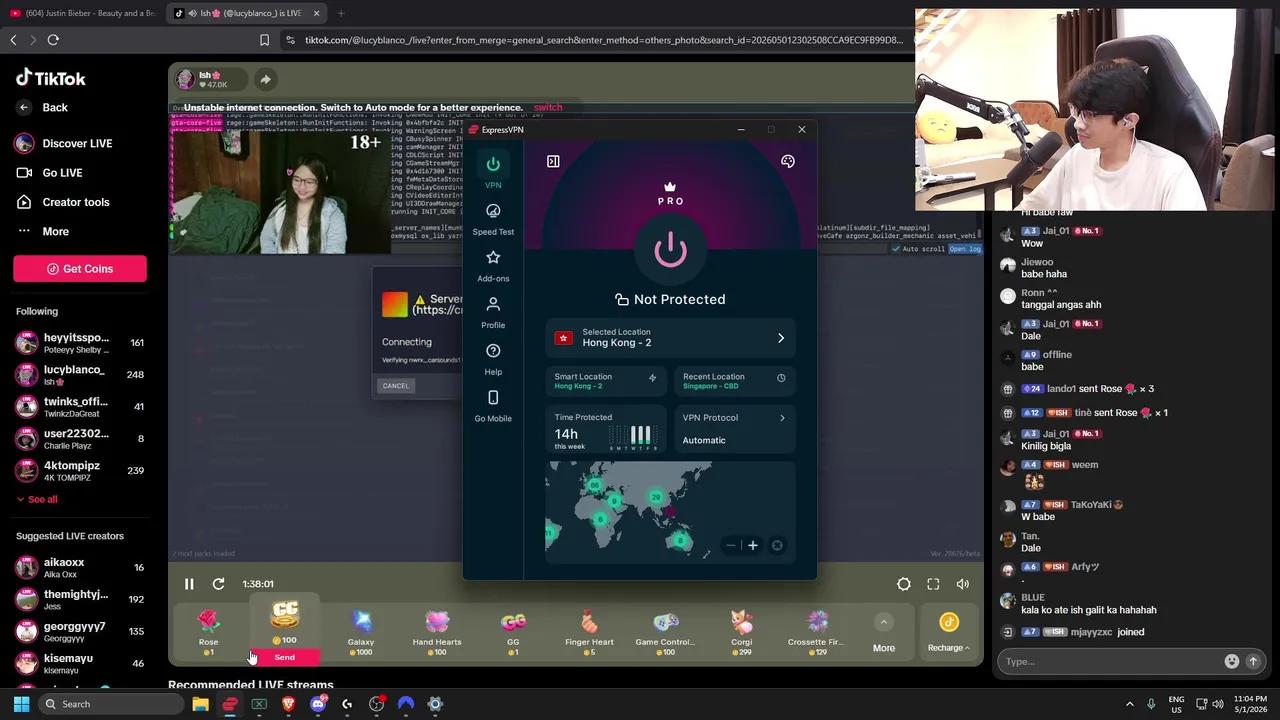Open suggested creator georggyyy7
The width and height of the screenshot is (1280, 720).
coord(80,632)
